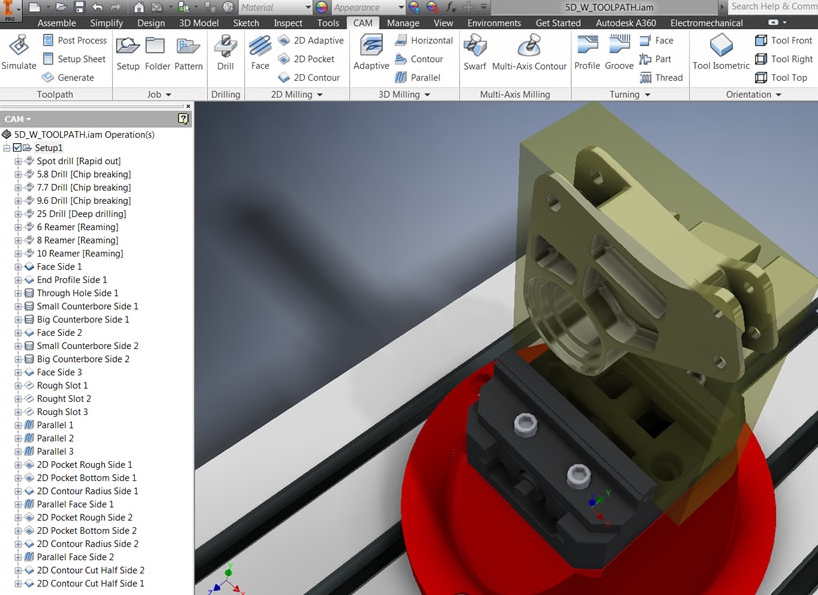
Task: Collapse the Setup1 tree node
Action: [7, 148]
